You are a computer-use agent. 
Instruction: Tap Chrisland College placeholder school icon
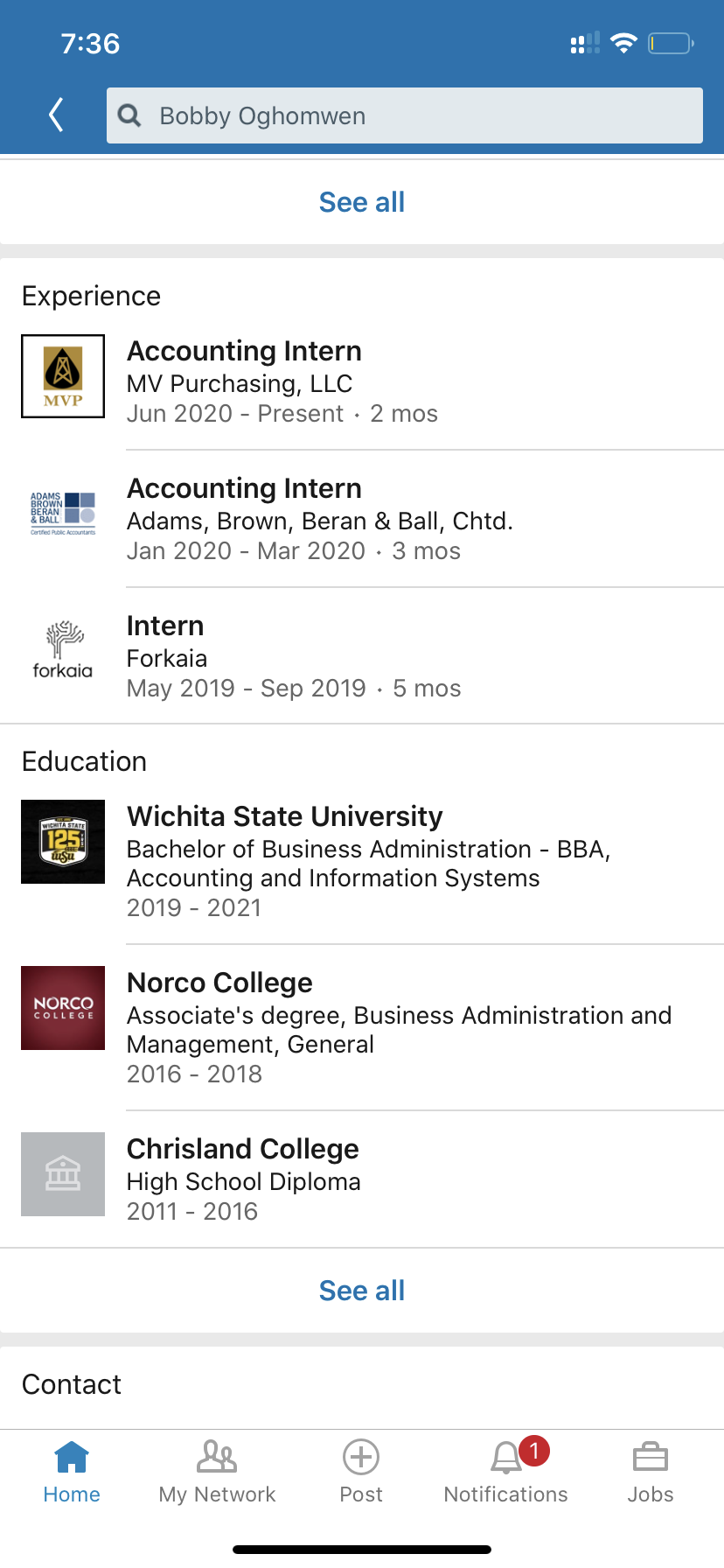coord(63,1174)
